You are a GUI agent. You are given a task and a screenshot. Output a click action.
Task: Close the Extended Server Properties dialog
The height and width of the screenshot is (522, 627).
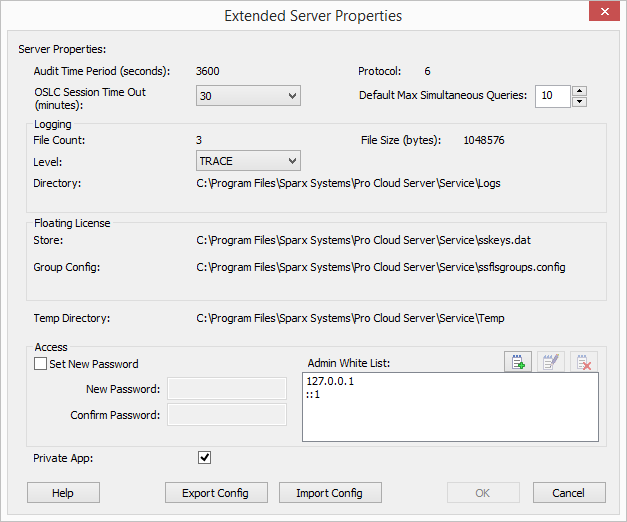pyautogui.click(x=604, y=12)
